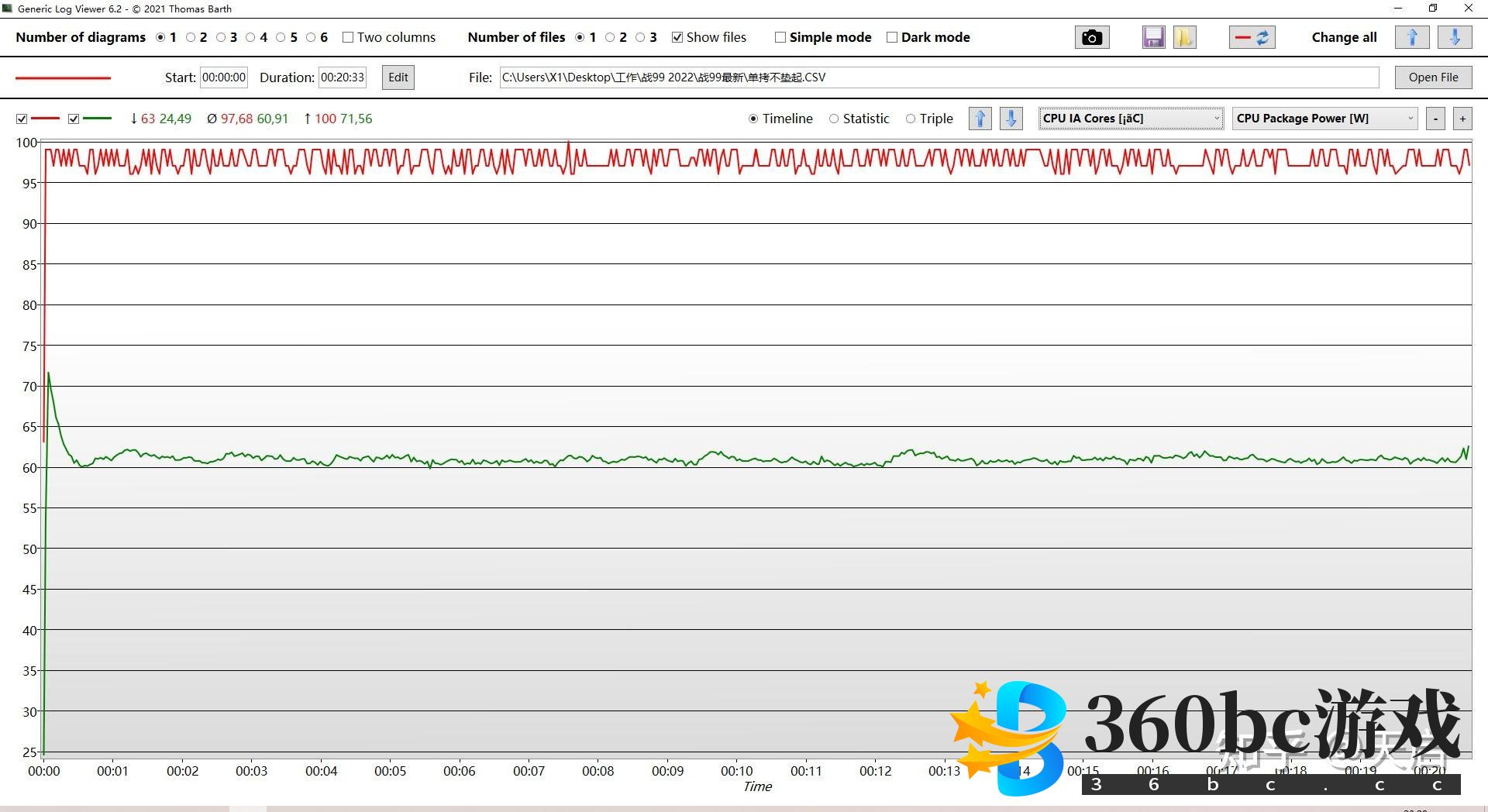Click the Open File button
This screenshot has width=1488, height=812.
pos(1433,77)
